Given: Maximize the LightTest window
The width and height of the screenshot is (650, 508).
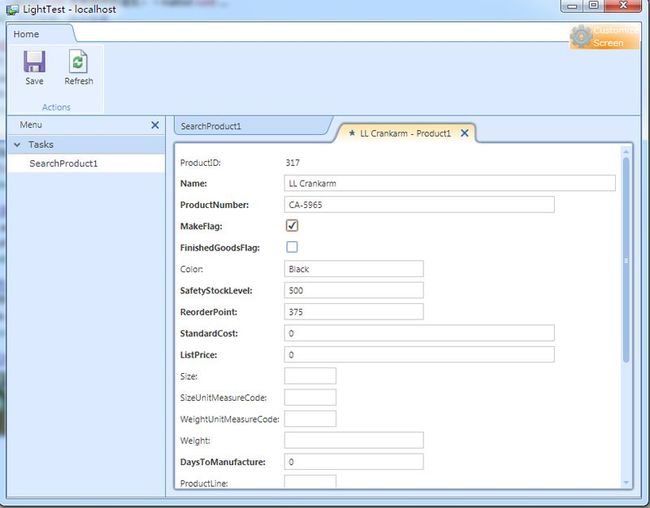Looking at the screenshot, I should click(594, 6).
